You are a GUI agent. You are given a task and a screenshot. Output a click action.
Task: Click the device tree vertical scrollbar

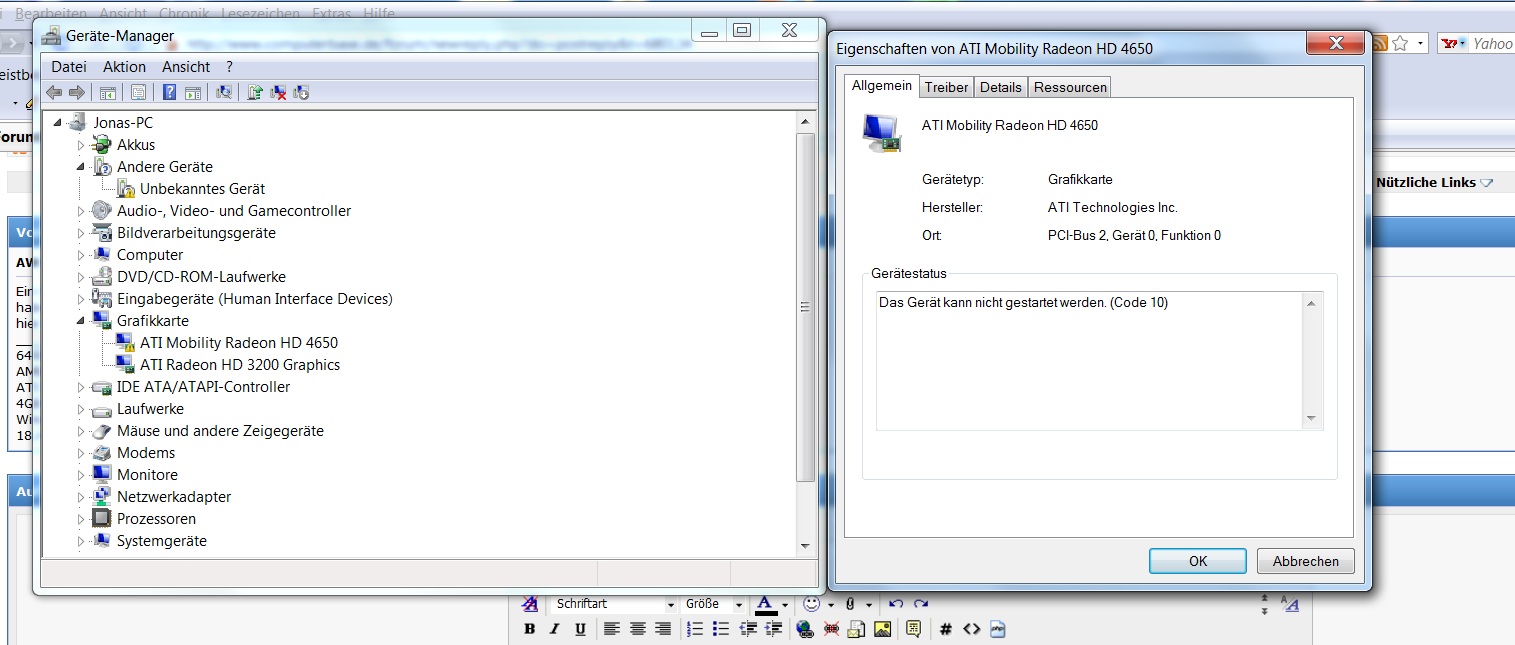[x=804, y=332]
